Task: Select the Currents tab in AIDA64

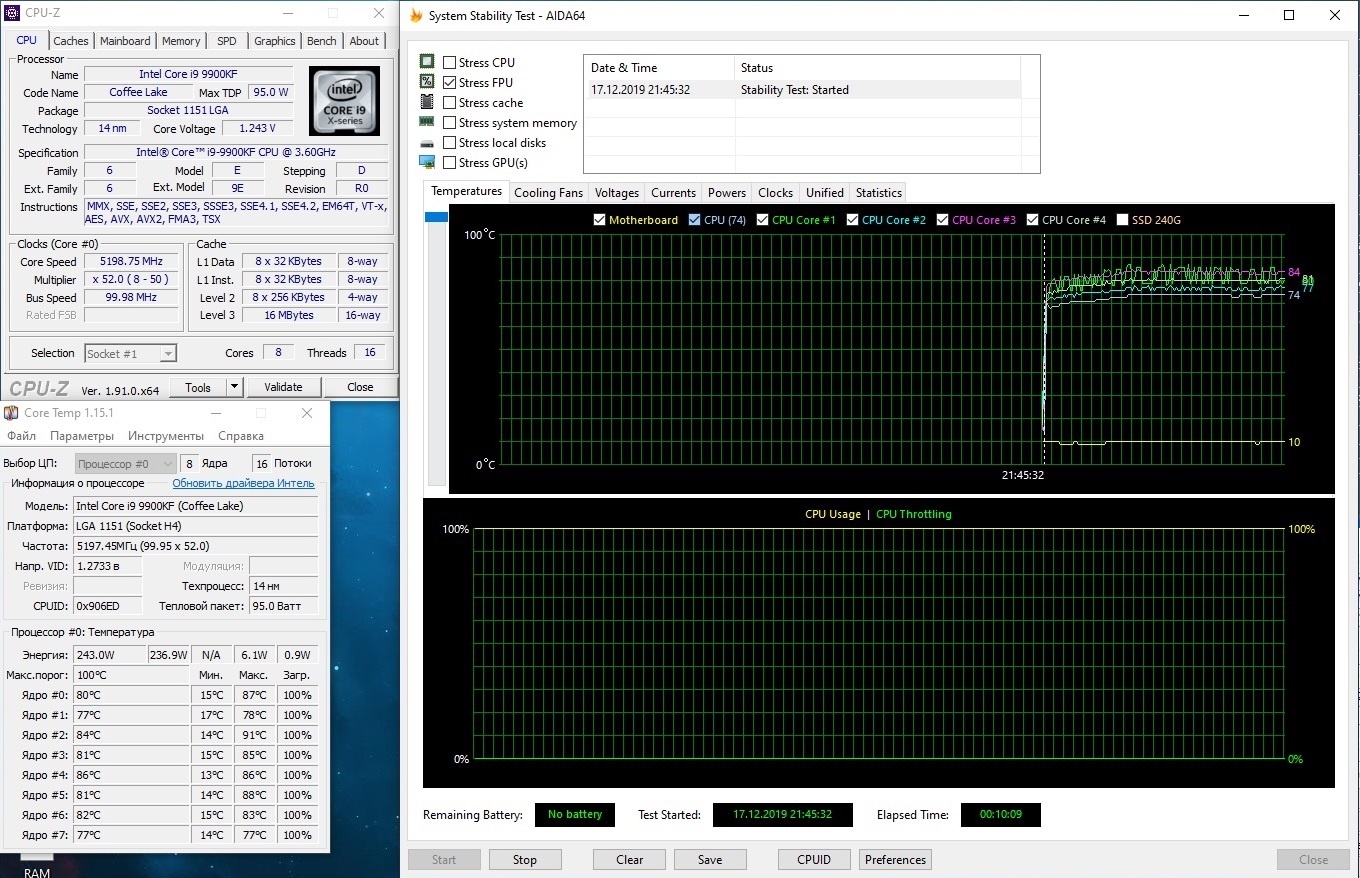Action: pyautogui.click(x=673, y=193)
